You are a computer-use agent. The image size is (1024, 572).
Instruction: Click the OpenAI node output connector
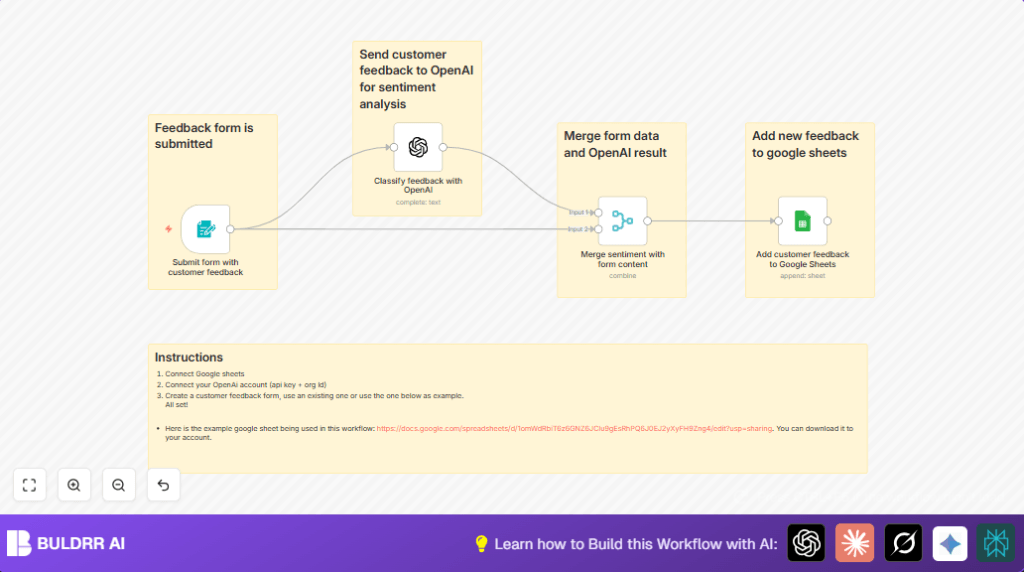(443, 148)
